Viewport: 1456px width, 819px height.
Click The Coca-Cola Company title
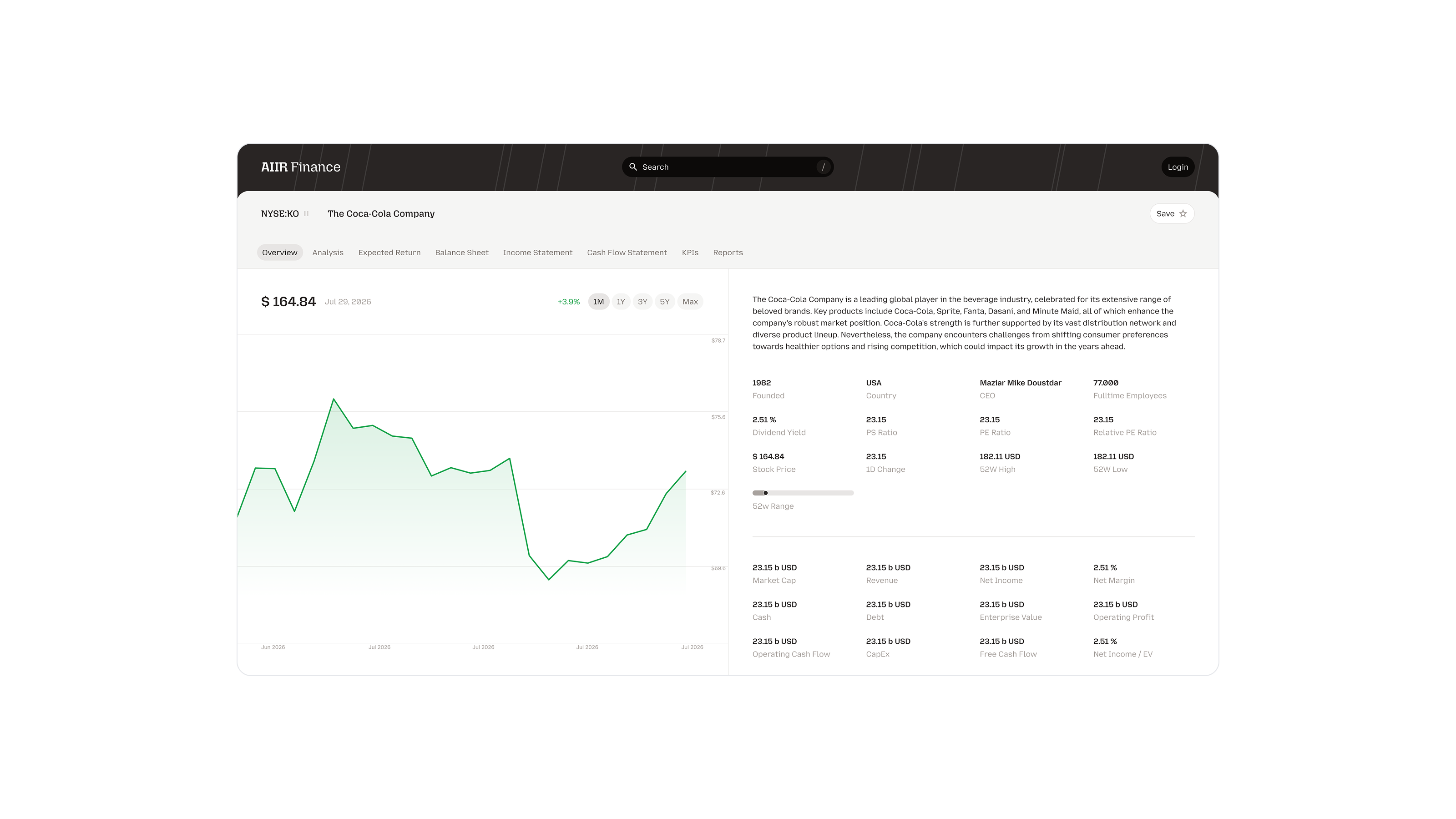[381, 214]
